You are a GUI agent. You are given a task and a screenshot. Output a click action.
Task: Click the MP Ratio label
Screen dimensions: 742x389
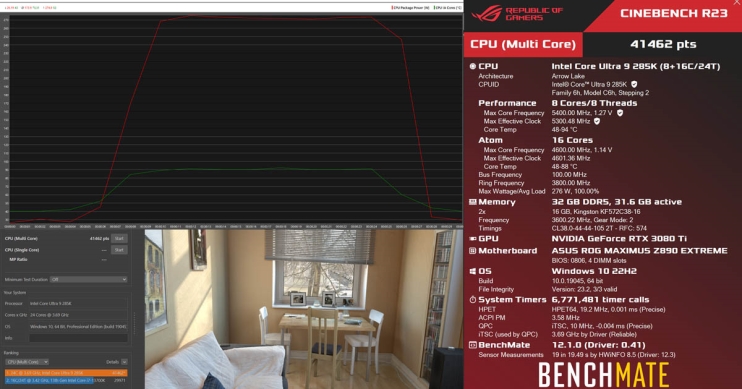pos(18,260)
